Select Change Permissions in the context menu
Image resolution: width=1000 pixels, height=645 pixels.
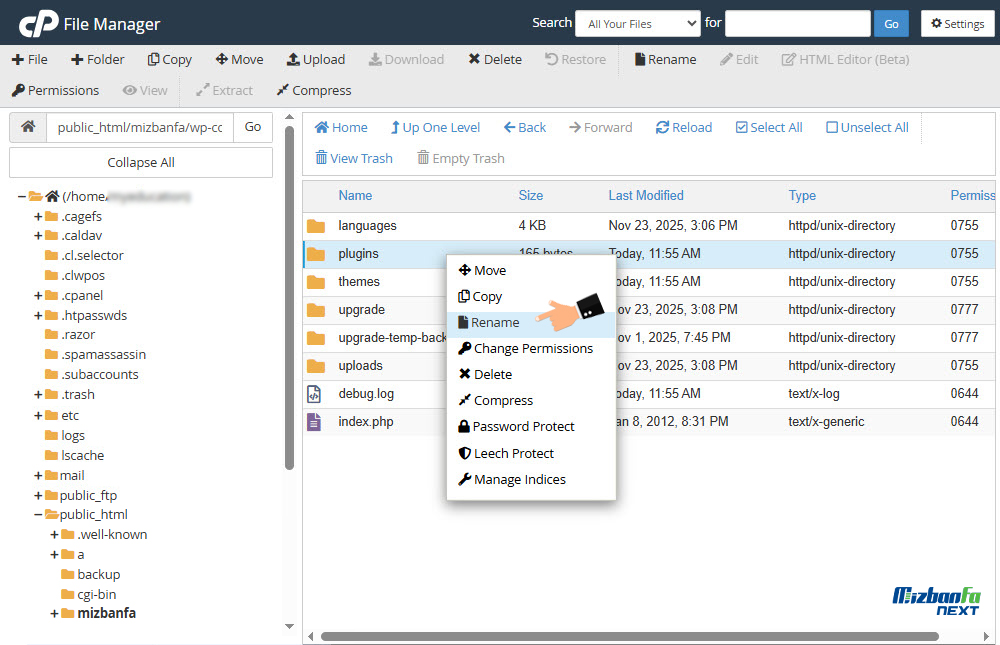[532, 349]
